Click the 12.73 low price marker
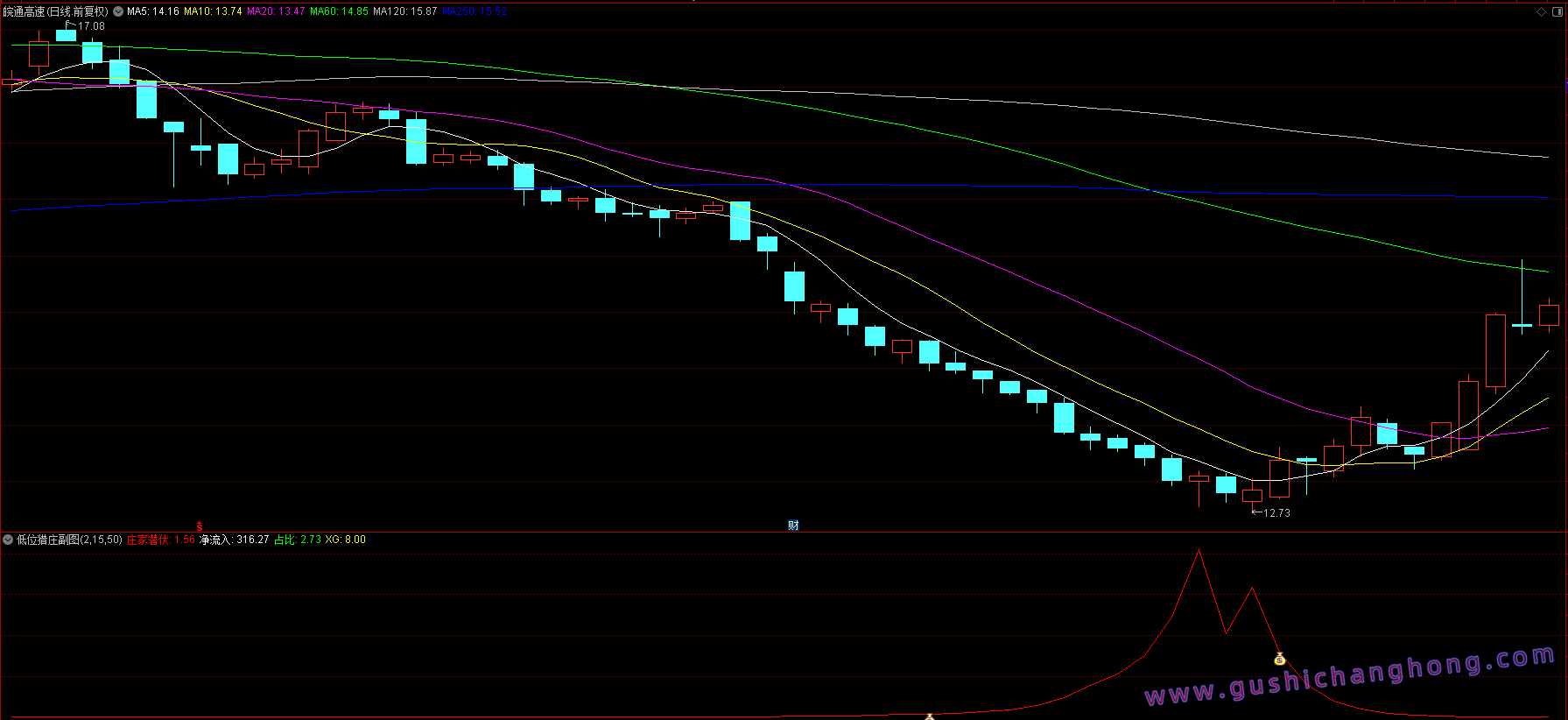The image size is (1568, 720). click(x=1276, y=513)
